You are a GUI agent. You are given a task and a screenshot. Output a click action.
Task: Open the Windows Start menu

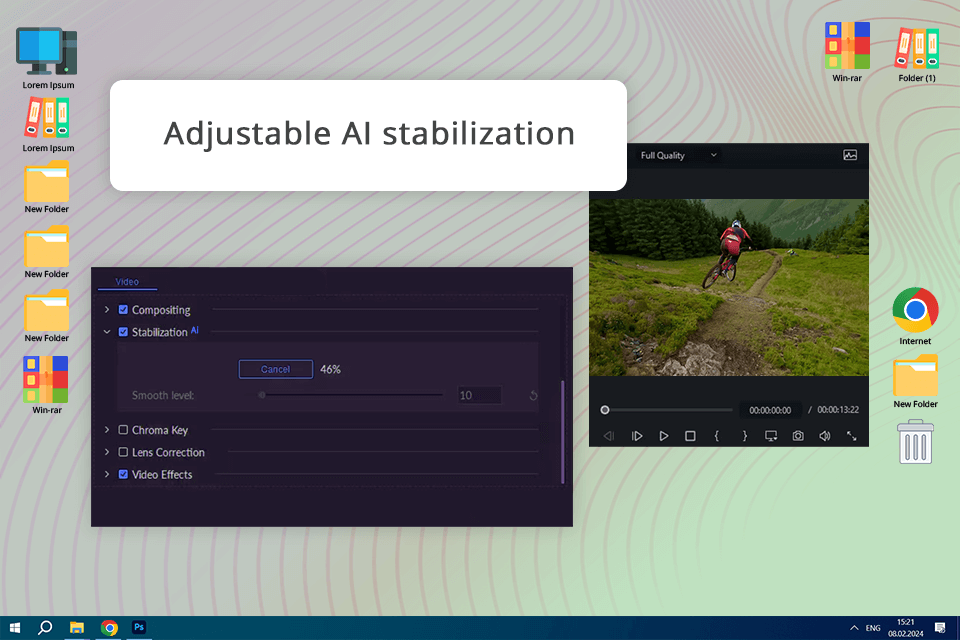point(15,628)
